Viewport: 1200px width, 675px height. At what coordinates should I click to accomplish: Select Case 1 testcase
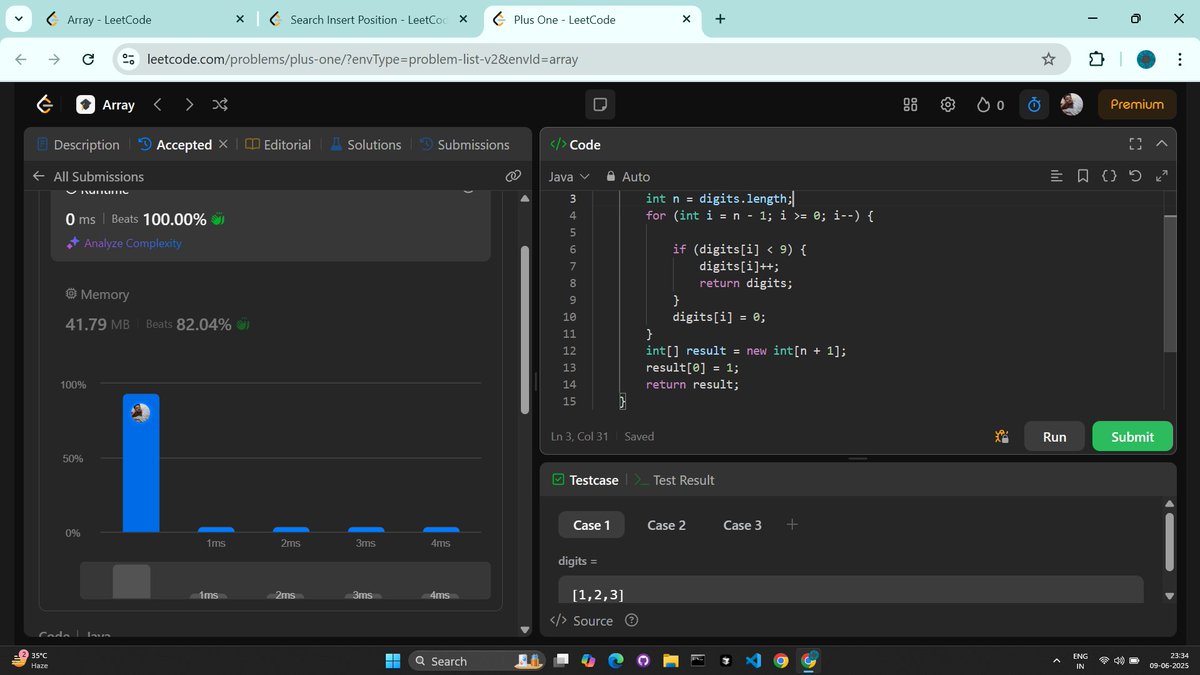coord(591,525)
